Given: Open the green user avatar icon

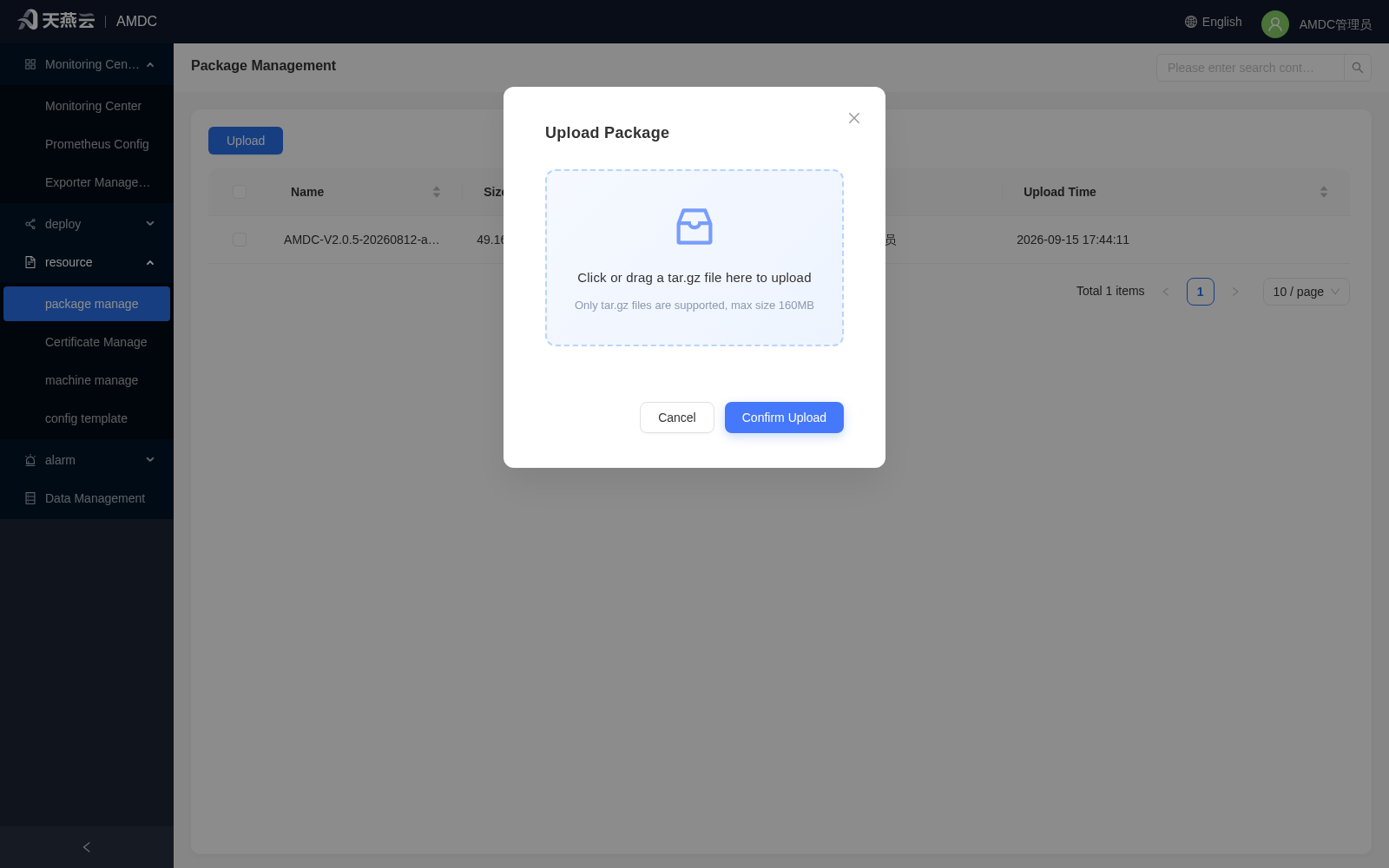Looking at the screenshot, I should [x=1275, y=24].
